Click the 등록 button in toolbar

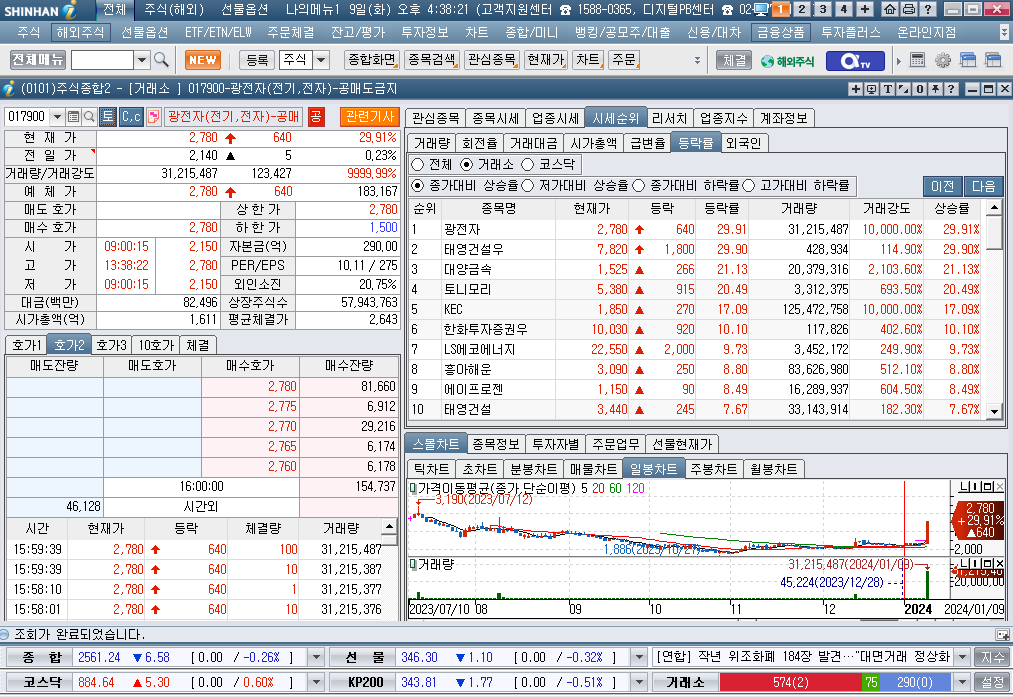[x=256, y=60]
